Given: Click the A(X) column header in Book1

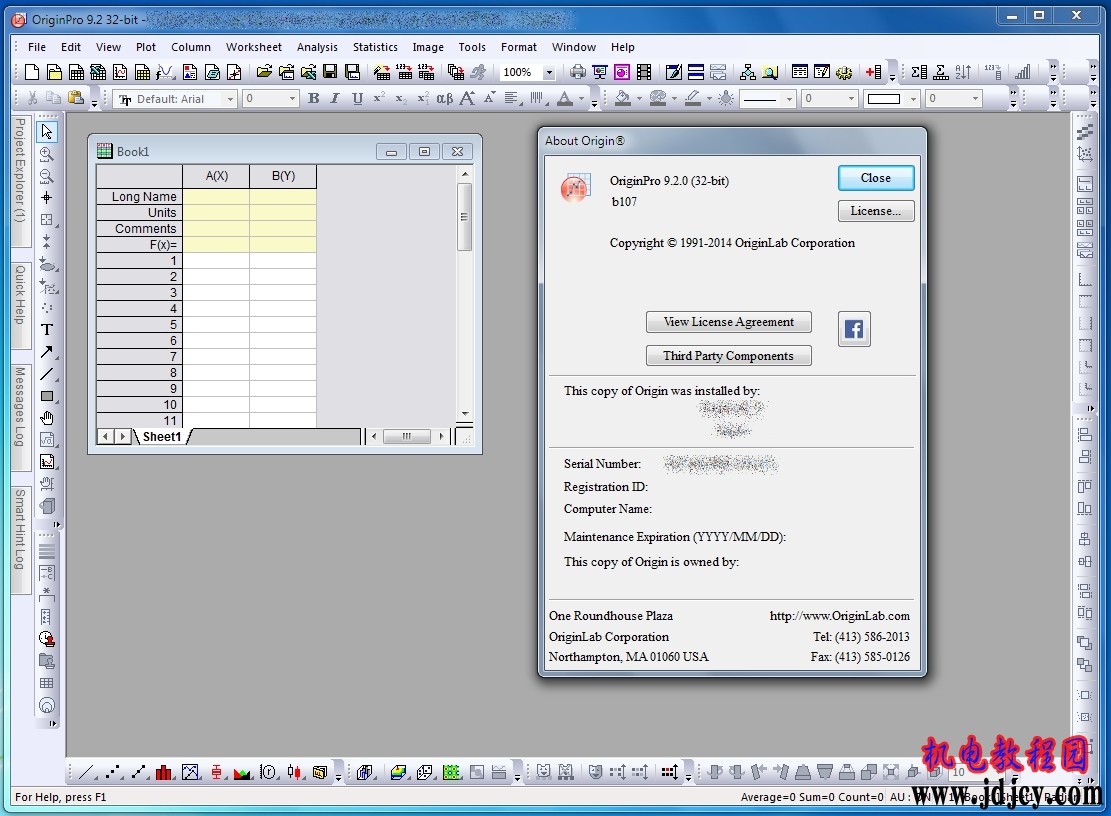Looking at the screenshot, I should [217, 176].
